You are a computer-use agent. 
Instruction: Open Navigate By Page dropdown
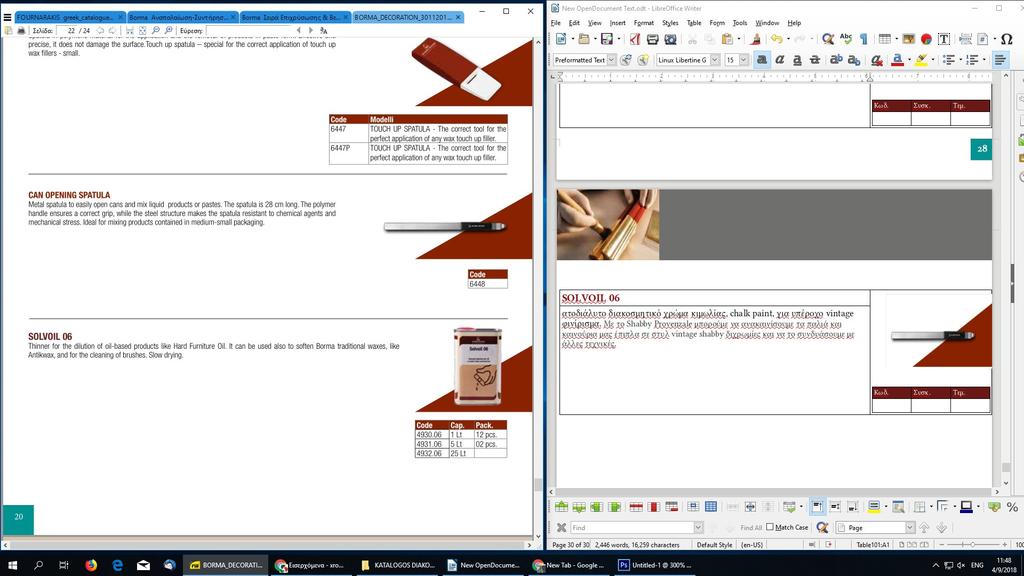(910, 528)
